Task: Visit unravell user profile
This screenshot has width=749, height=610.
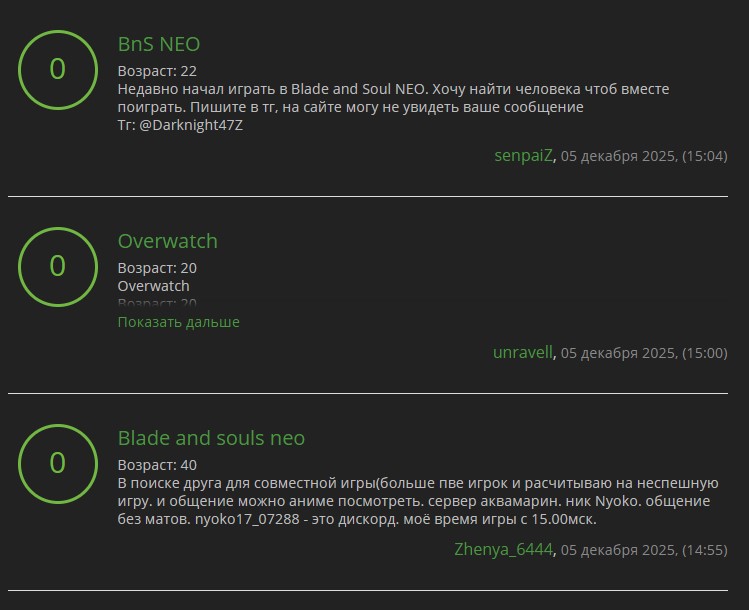Action: pos(522,352)
